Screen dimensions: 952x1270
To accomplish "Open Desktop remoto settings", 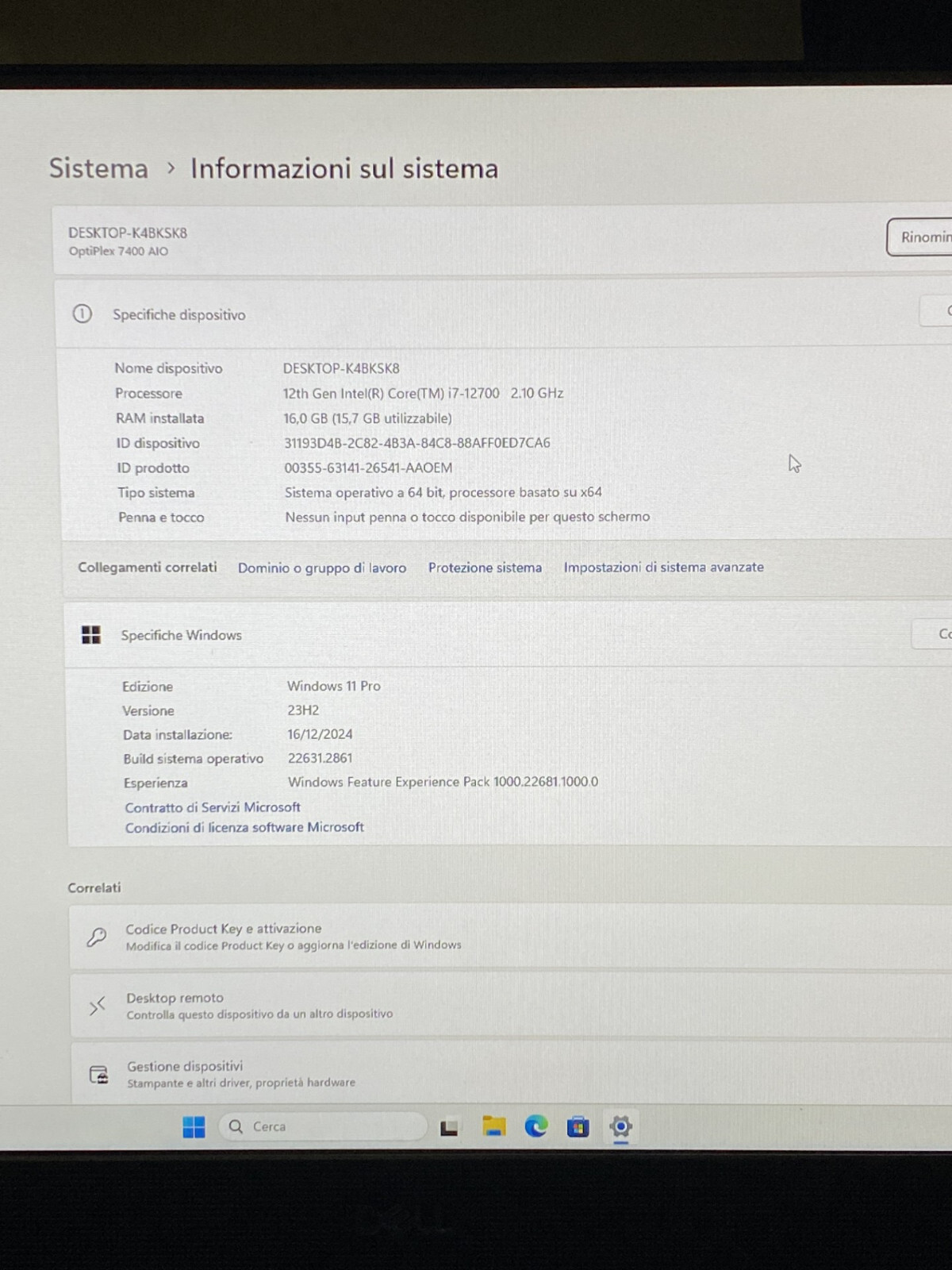I will click(511, 1006).
